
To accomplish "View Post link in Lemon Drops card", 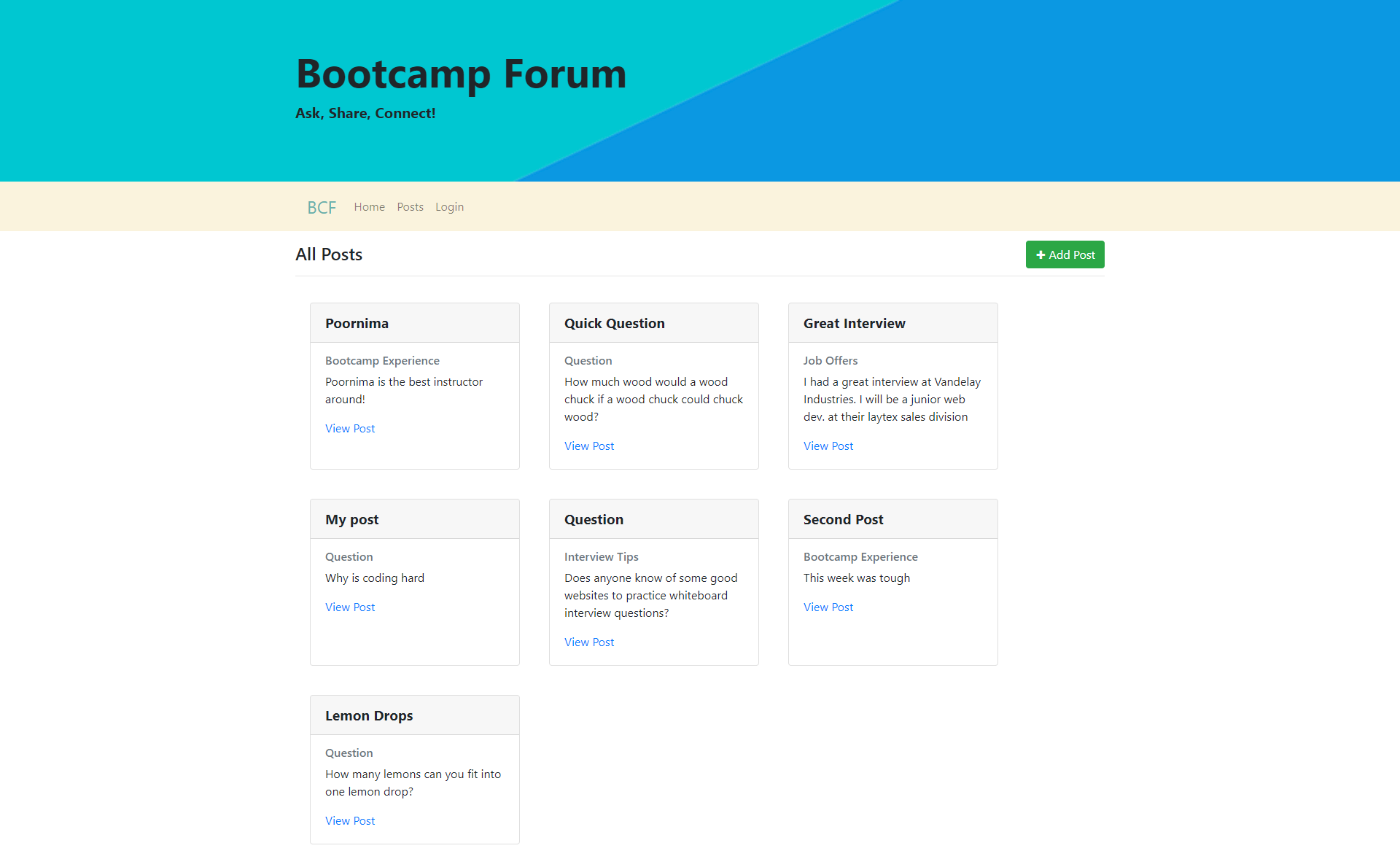I will 350,821.
